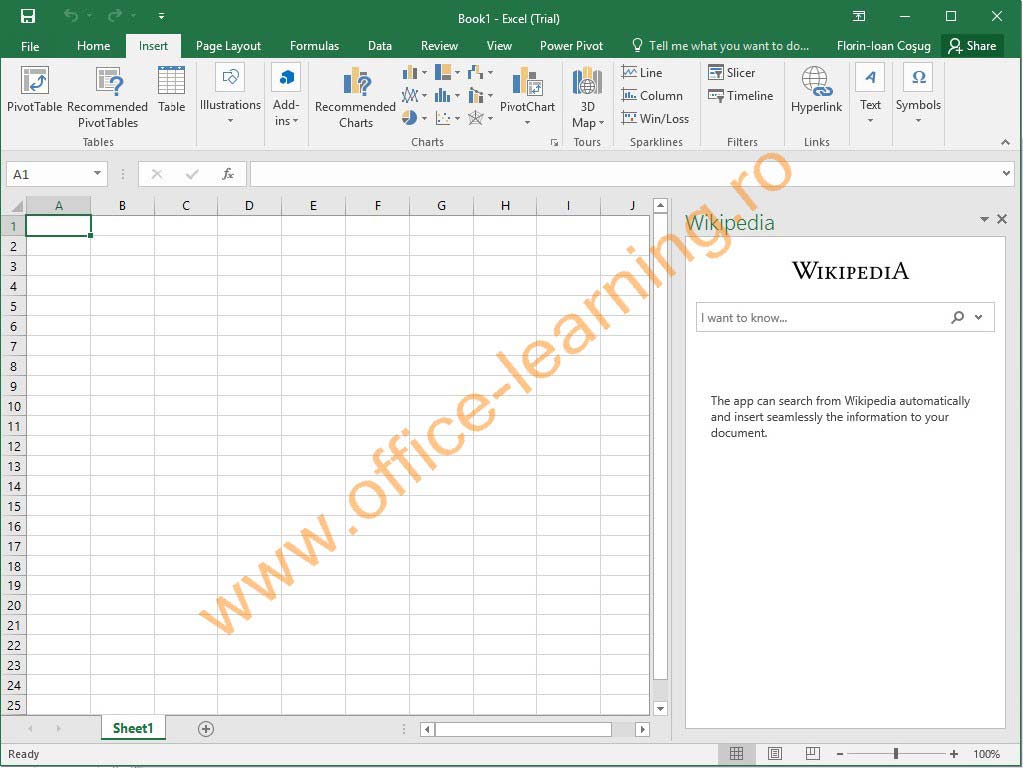This screenshot has width=1023, height=768.
Task: Insert a Win/Loss sparkline
Action: tap(655, 118)
